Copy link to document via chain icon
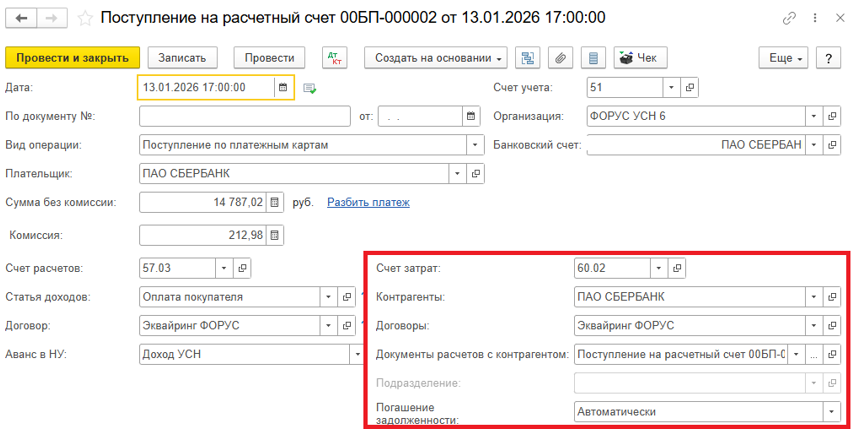 (x=790, y=19)
